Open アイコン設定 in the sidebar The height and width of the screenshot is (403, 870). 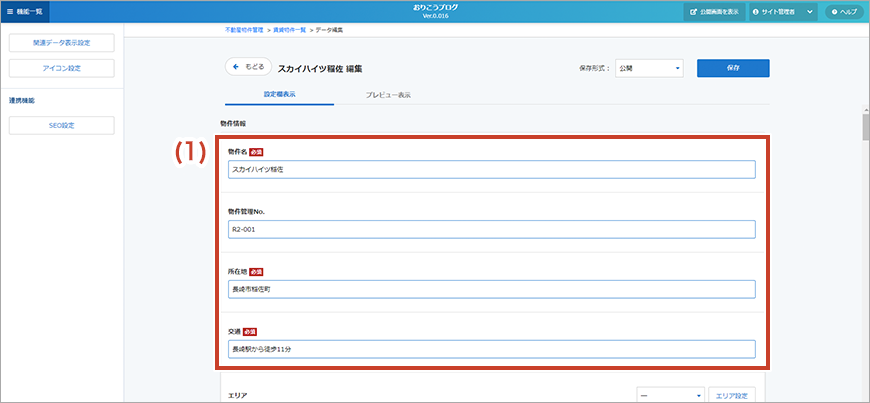pos(60,68)
